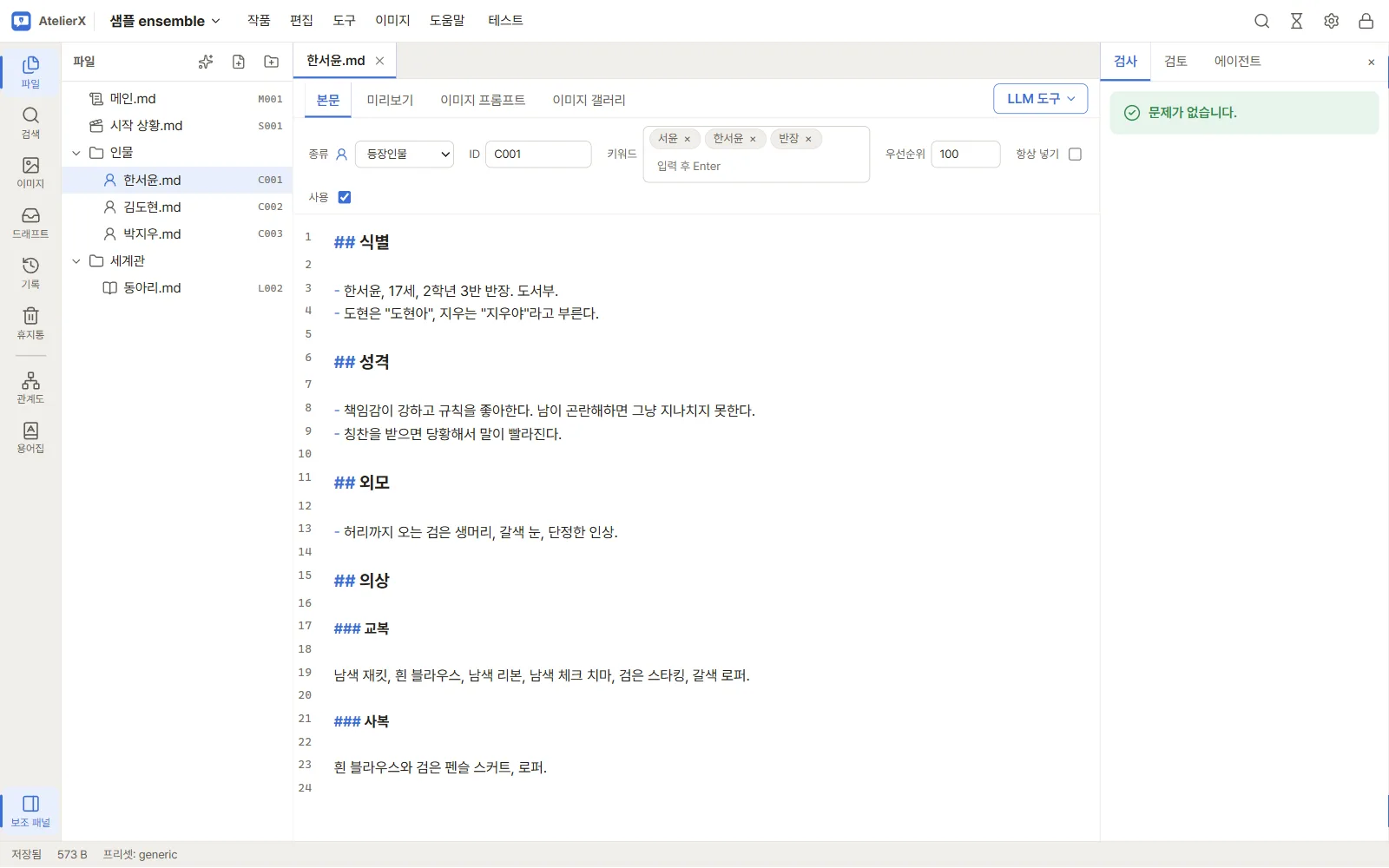This screenshot has width=1389, height=868.
Task: Open the 휴지통 trash panel
Action: [x=30, y=324]
